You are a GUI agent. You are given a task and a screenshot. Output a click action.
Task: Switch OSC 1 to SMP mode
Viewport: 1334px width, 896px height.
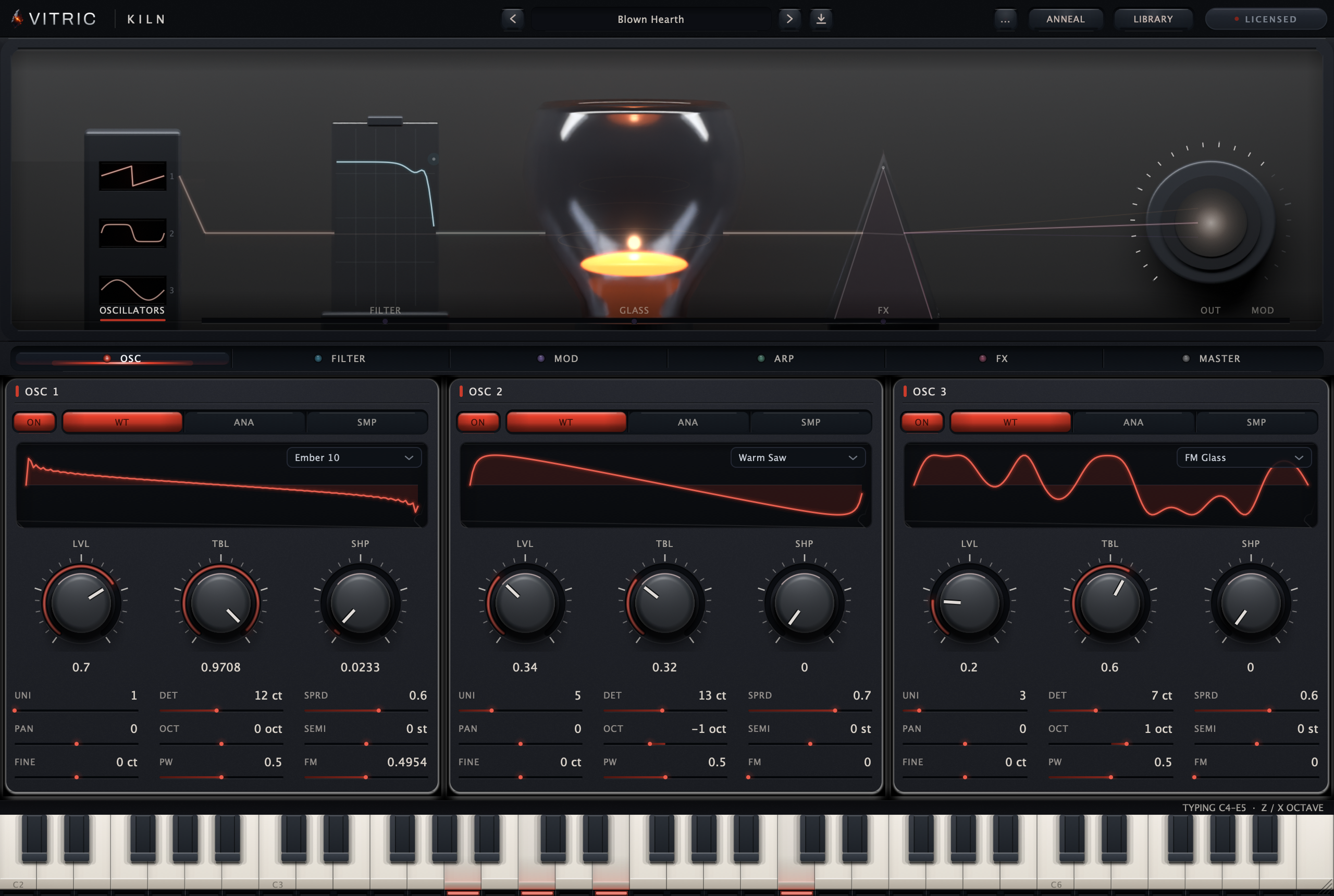(367, 422)
